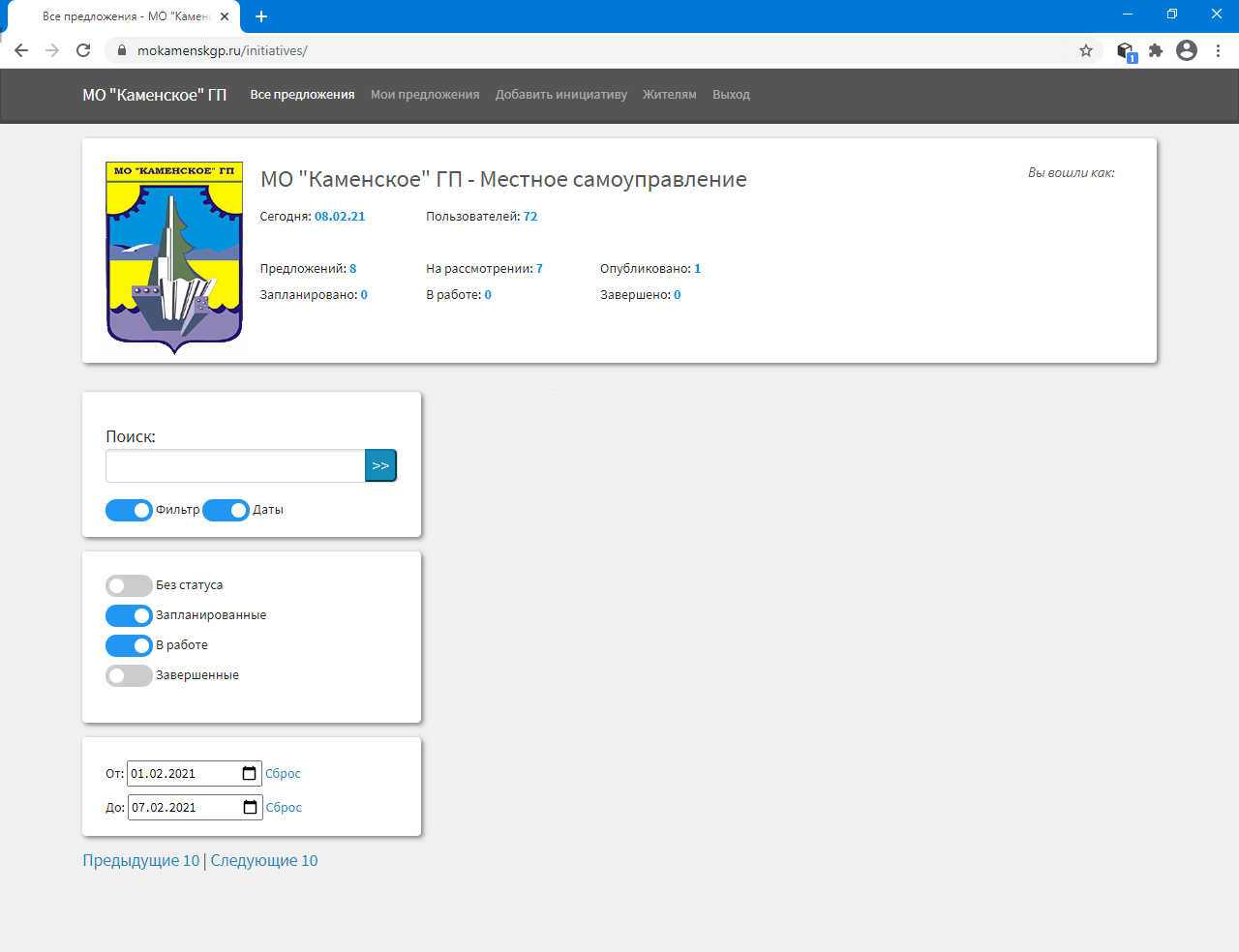Viewport: 1239px width, 952px height.
Task: Open the Chrome profile avatar icon
Action: click(1187, 50)
